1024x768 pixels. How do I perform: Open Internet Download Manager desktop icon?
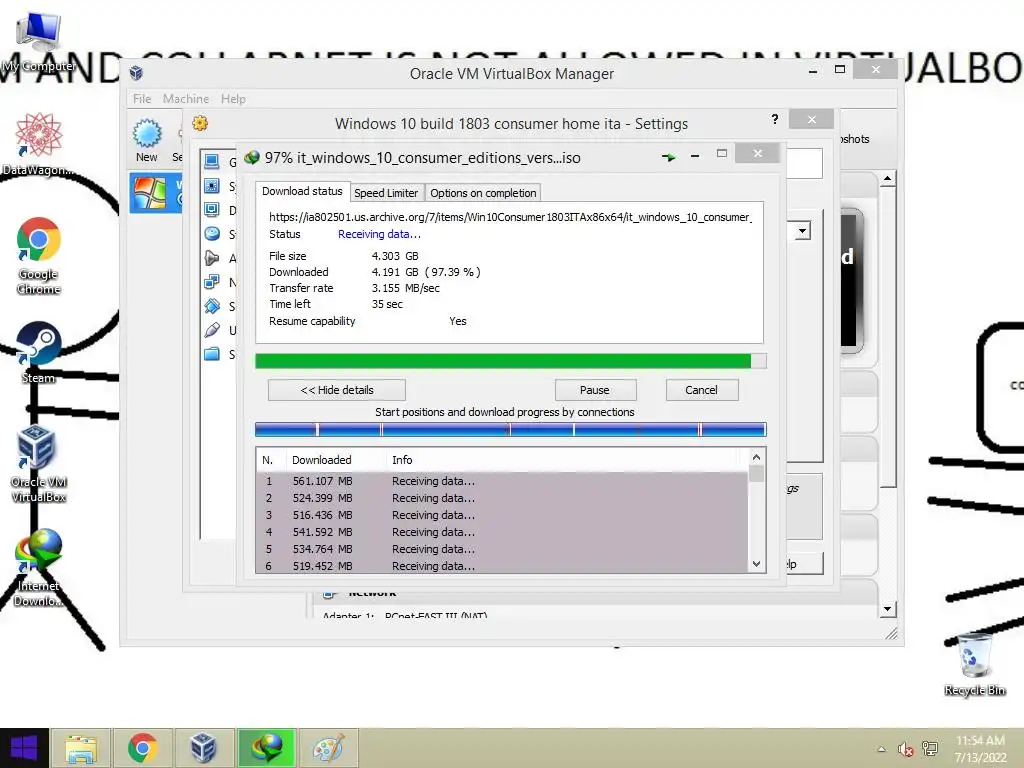tap(39, 567)
